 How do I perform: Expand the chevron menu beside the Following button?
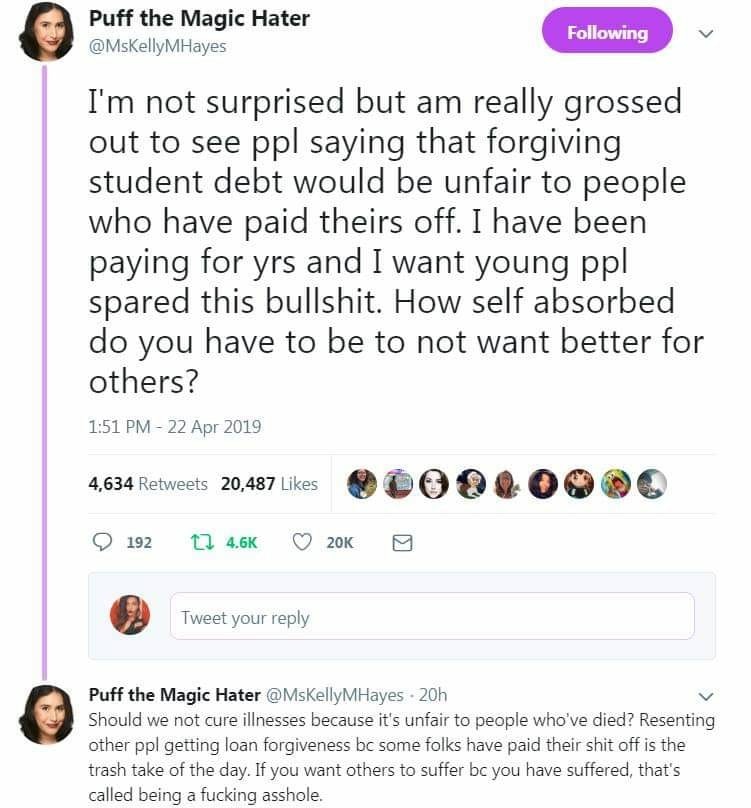pos(705,33)
